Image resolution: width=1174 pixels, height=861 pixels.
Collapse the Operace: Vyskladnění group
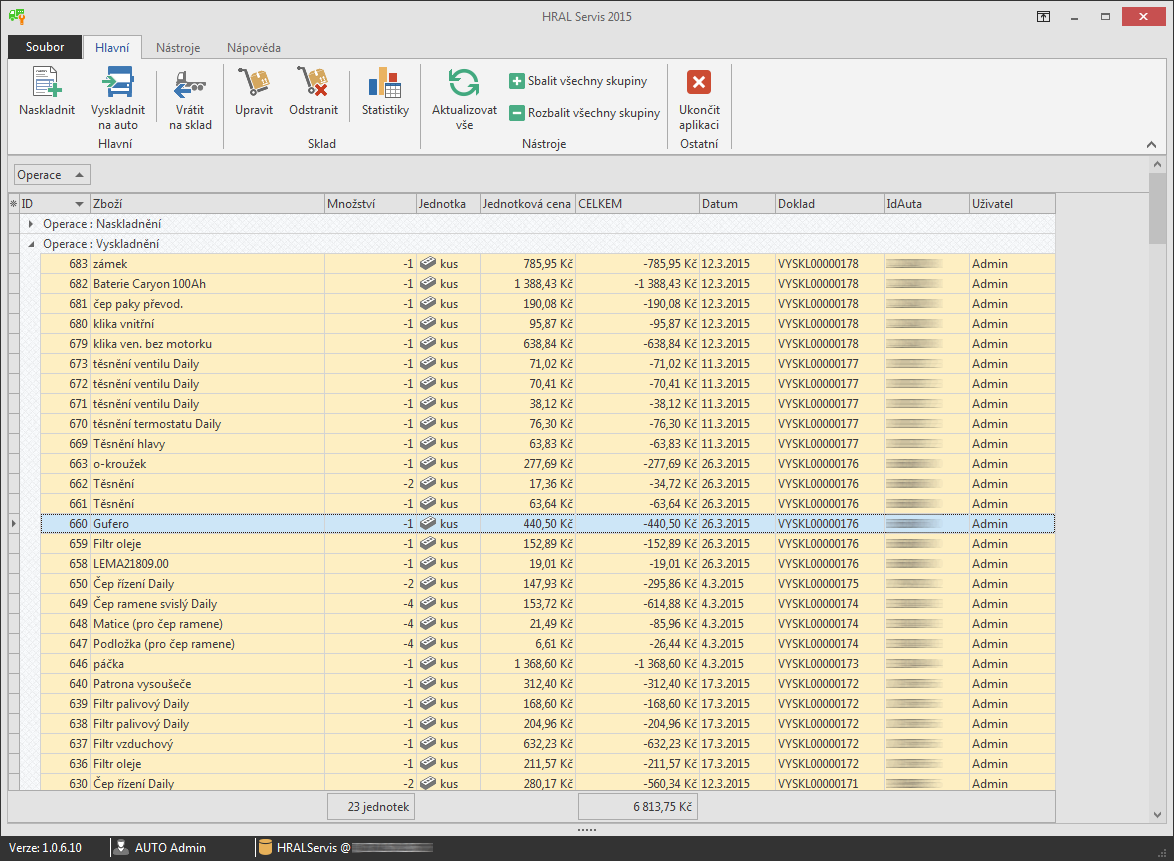coord(31,244)
